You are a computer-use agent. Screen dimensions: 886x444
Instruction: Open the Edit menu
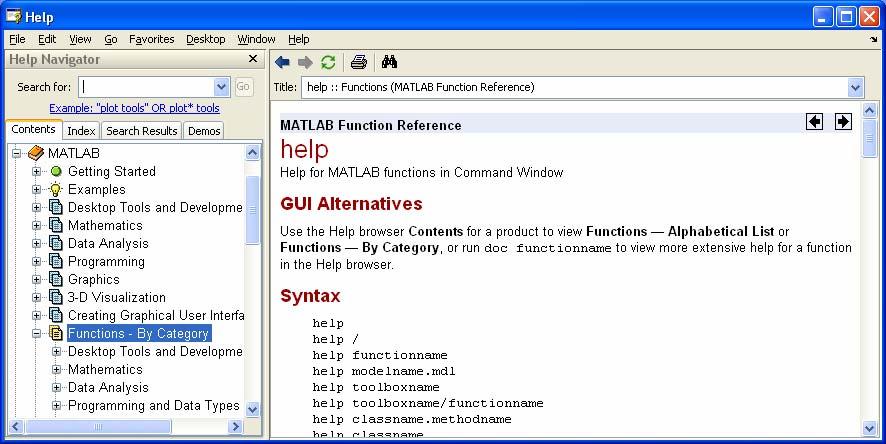tap(47, 39)
